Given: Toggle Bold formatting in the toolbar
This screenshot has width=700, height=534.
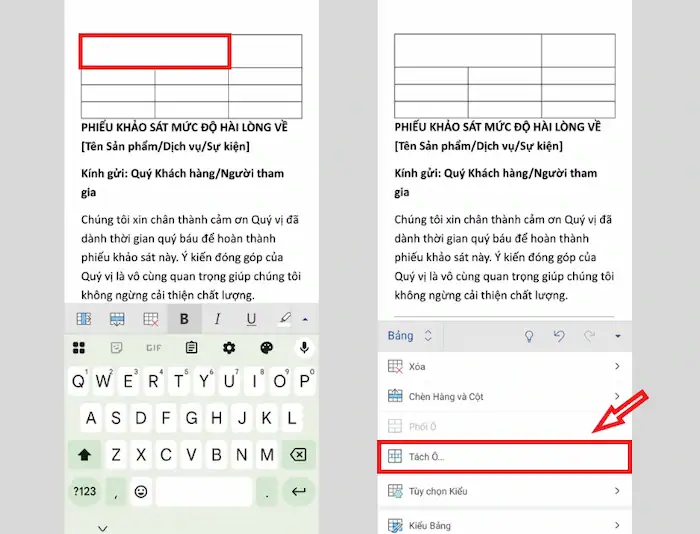Looking at the screenshot, I should point(184,319).
